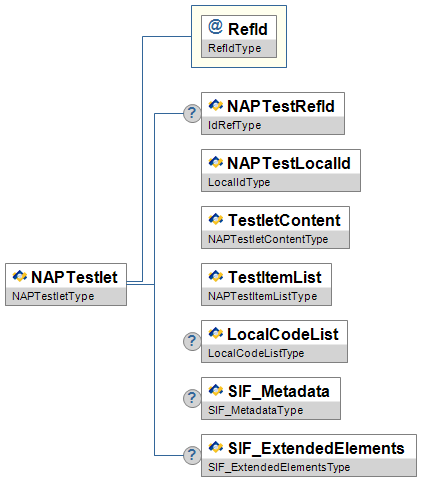Click the LocalIdType type label
This screenshot has width=439, height=481.
click(x=239, y=182)
